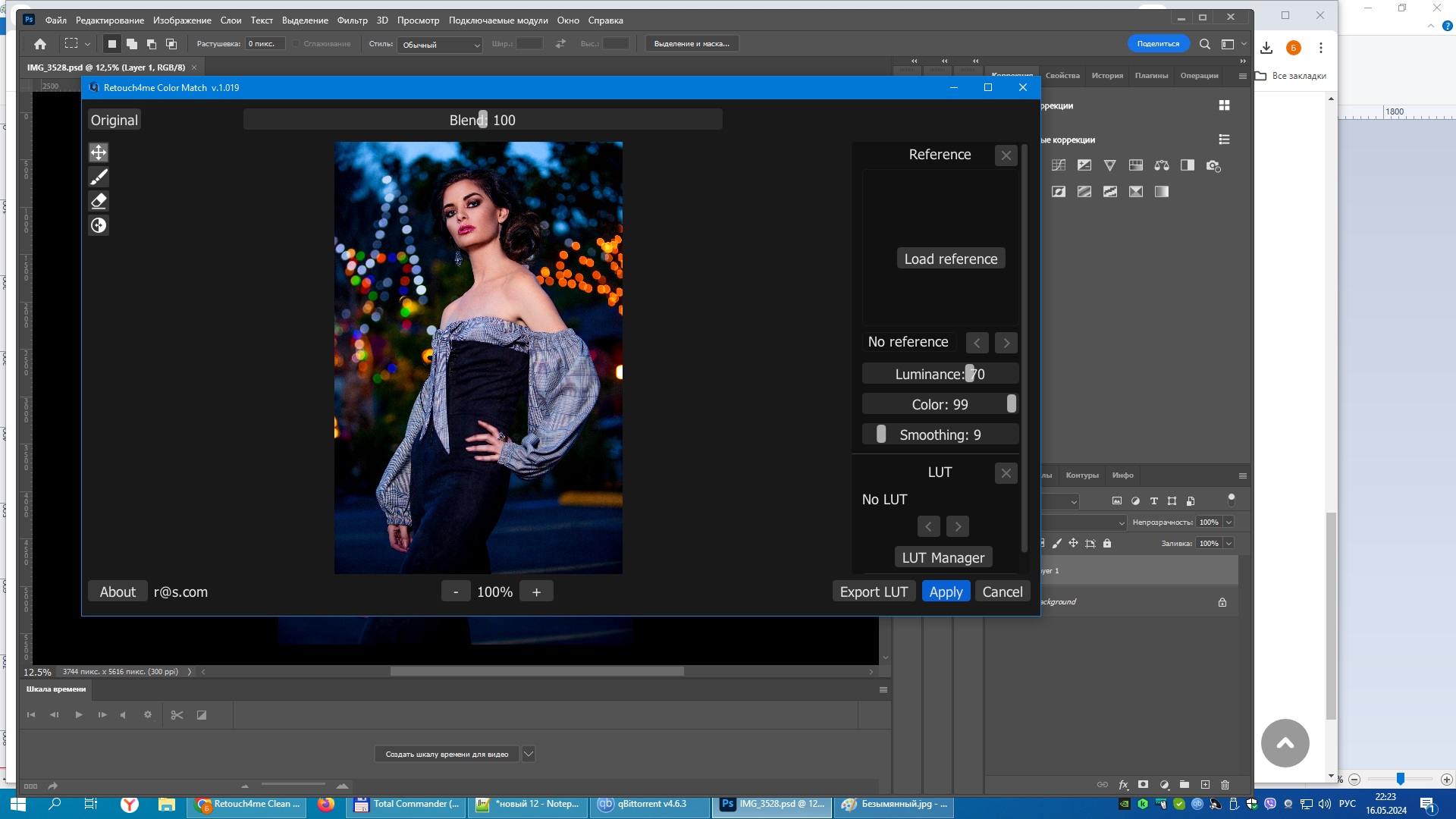Image resolution: width=1456 pixels, height=819 pixels.
Task: Click the Photo Filter camera icon
Action: pyautogui.click(x=1213, y=165)
